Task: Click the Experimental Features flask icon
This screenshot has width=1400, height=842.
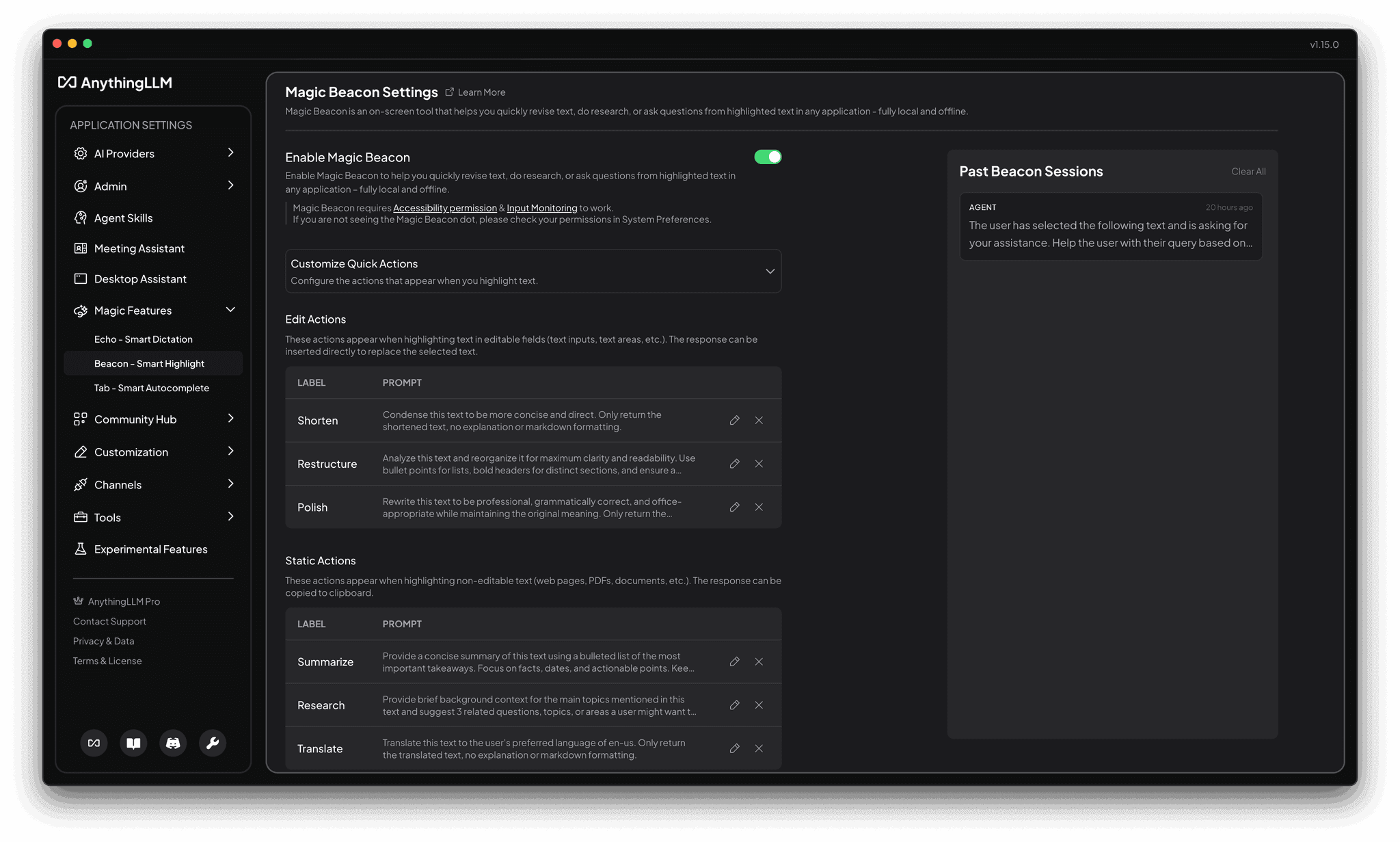Action: [x=81, y=549]
